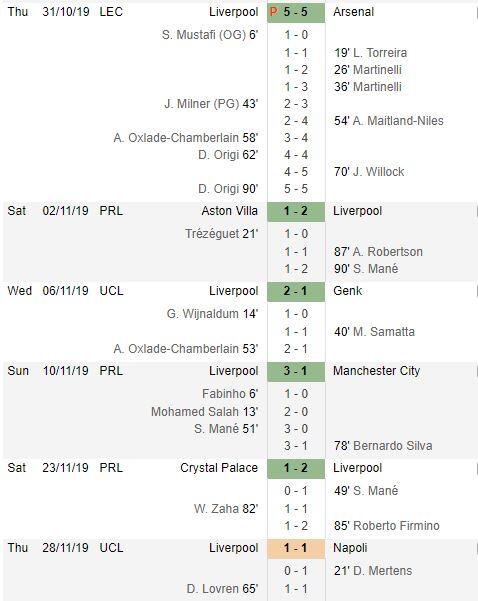Click the orange 1 - 1 Napoli score
The height and width of the screenshot is (601, 478).
pos(296,548)
